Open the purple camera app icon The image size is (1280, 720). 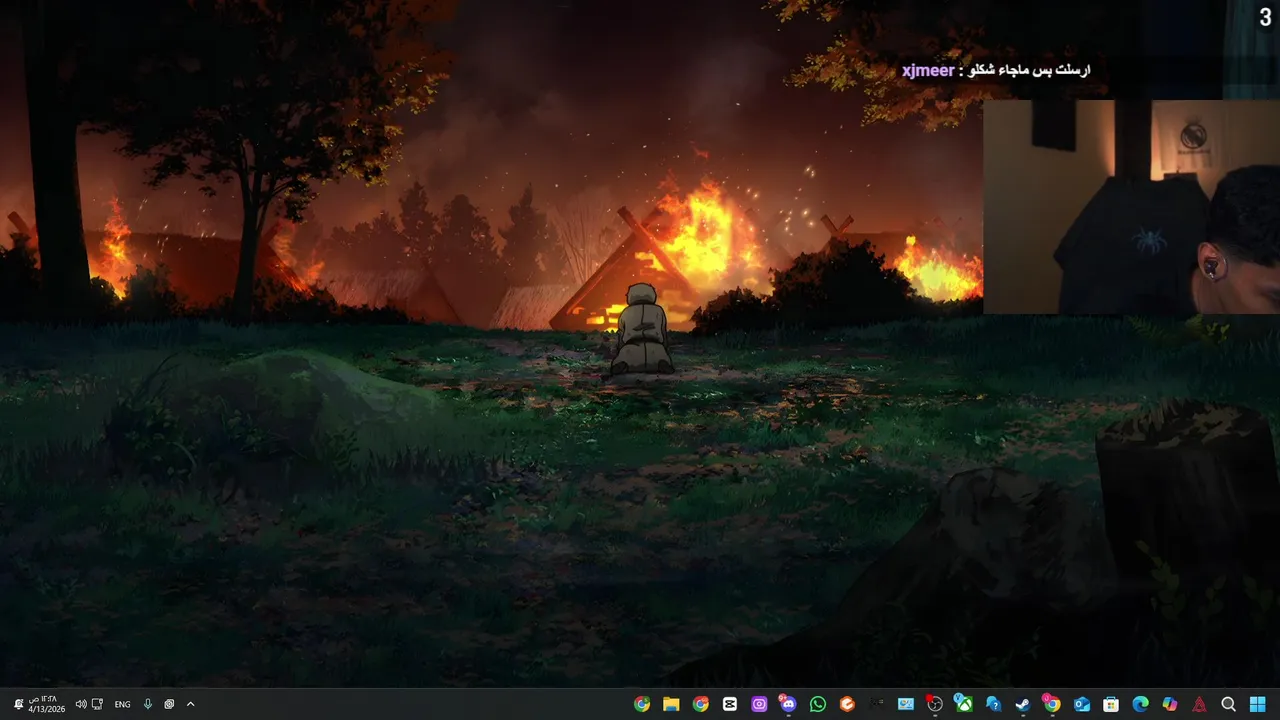point(759,704)
